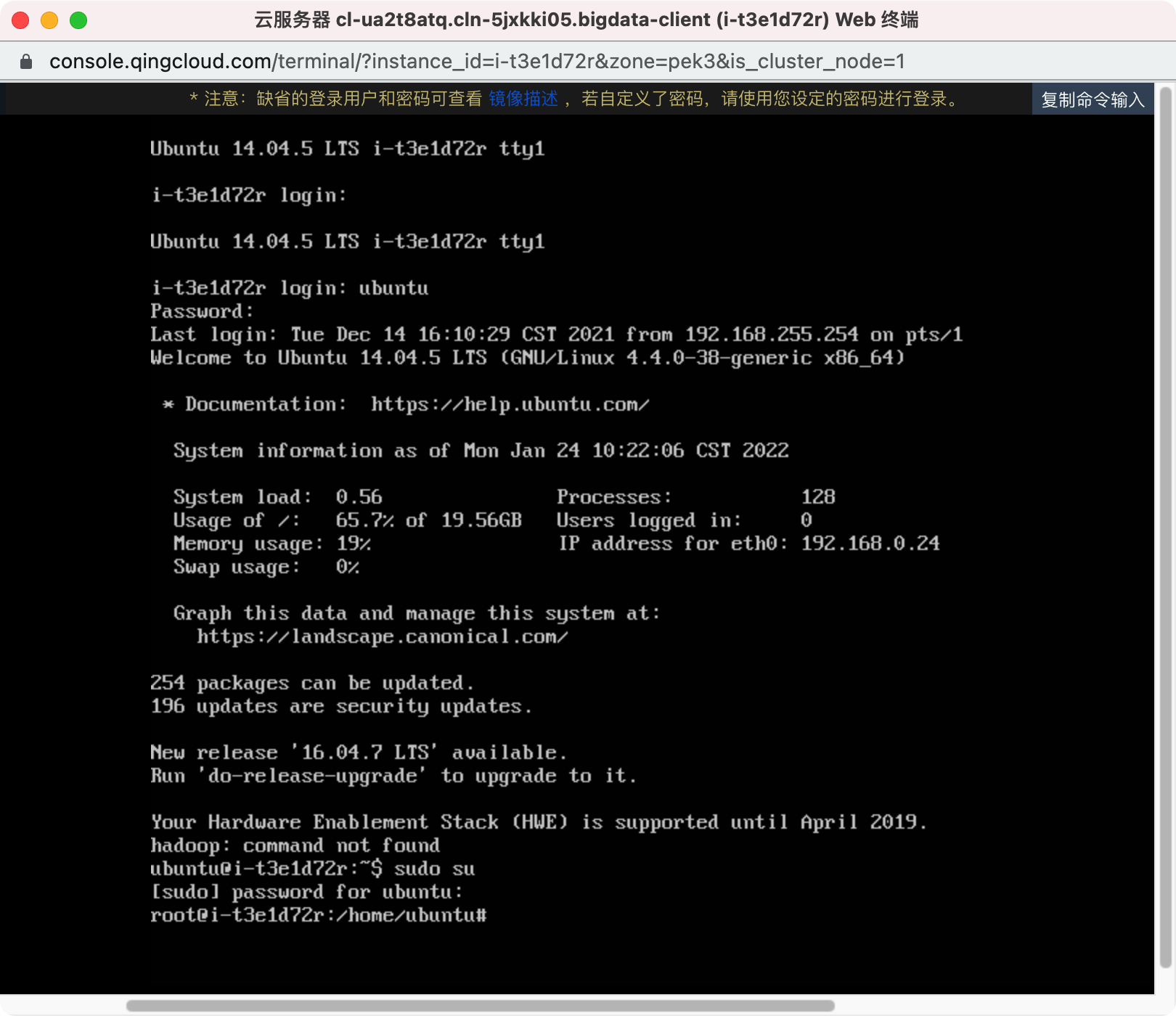
Task: Click the https://help.ubuntu.com/ documentation text
Action: (x=510, y=404)
